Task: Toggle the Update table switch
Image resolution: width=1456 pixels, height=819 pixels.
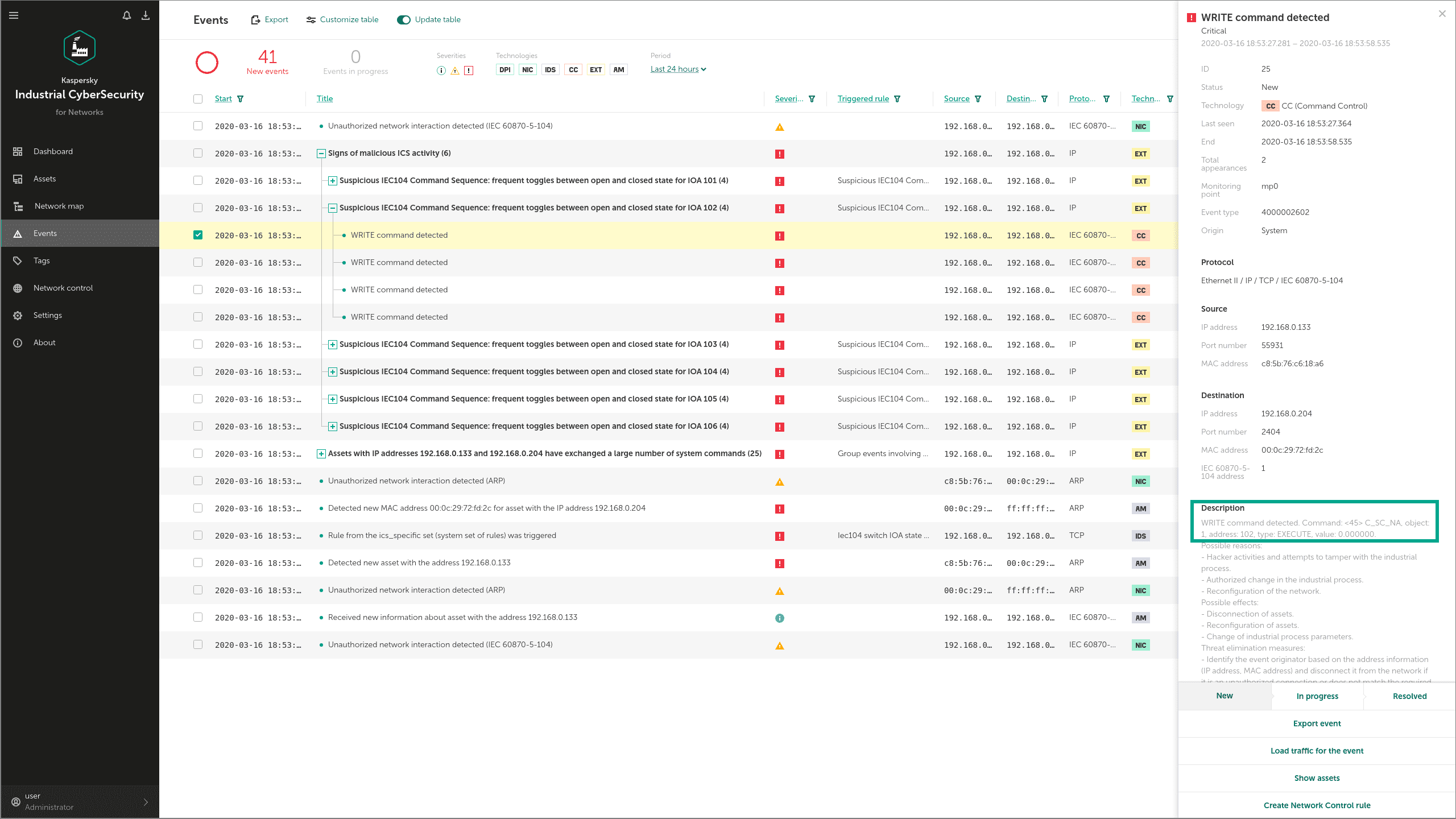Action: tap(404, 20)
